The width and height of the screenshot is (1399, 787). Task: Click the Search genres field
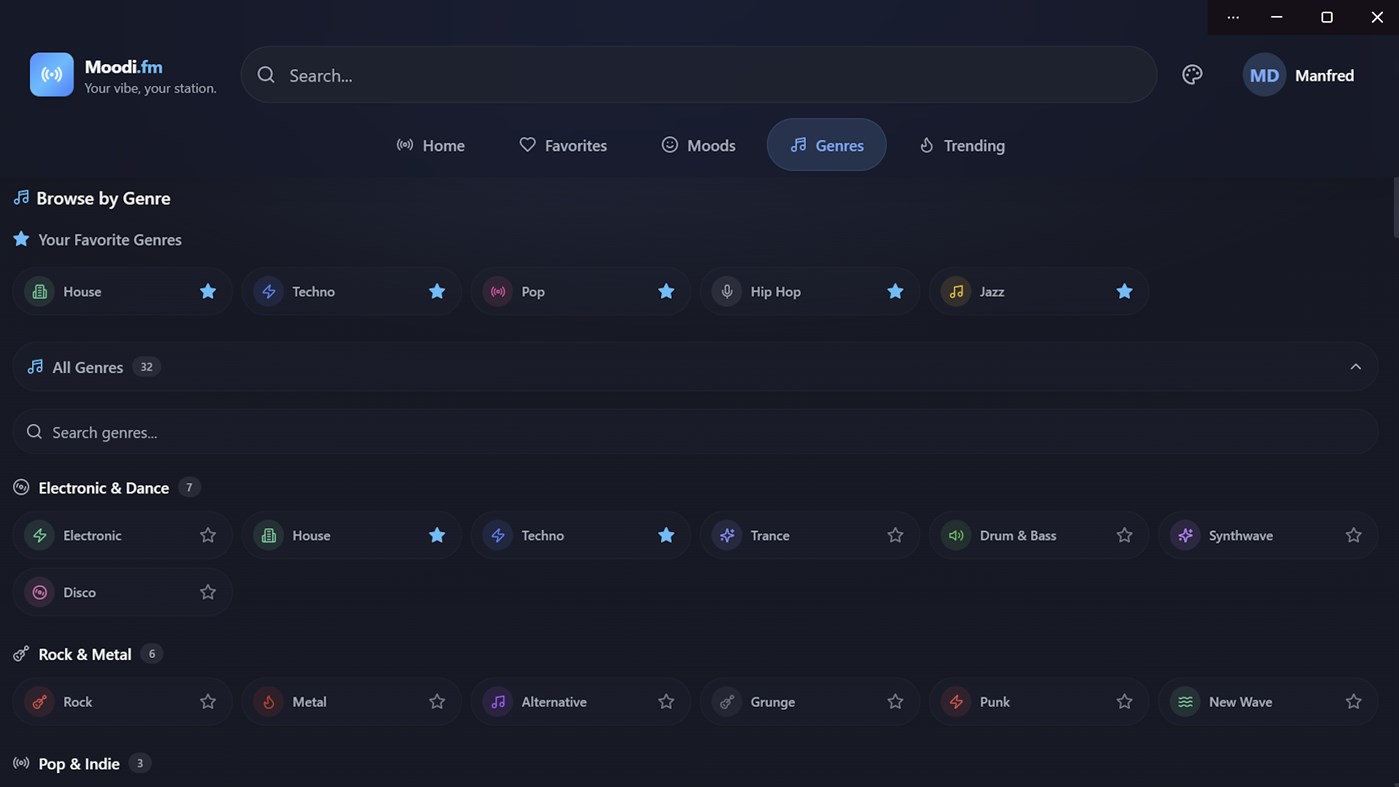695,432
